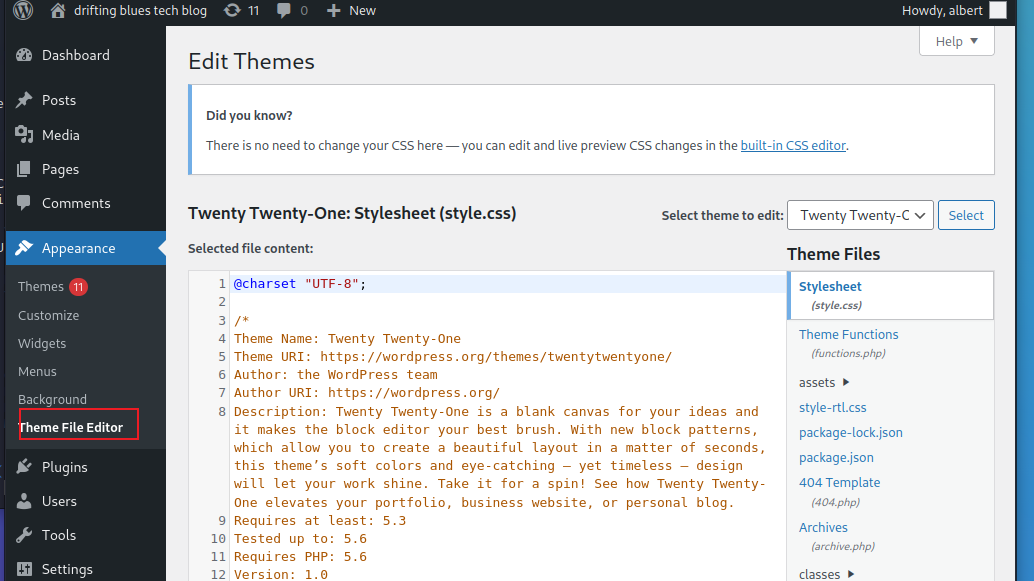Image resolution: width=1034 pixels, height=581 pixels.
Task: Open the Theme Functions file
Action: coord(848,334)
